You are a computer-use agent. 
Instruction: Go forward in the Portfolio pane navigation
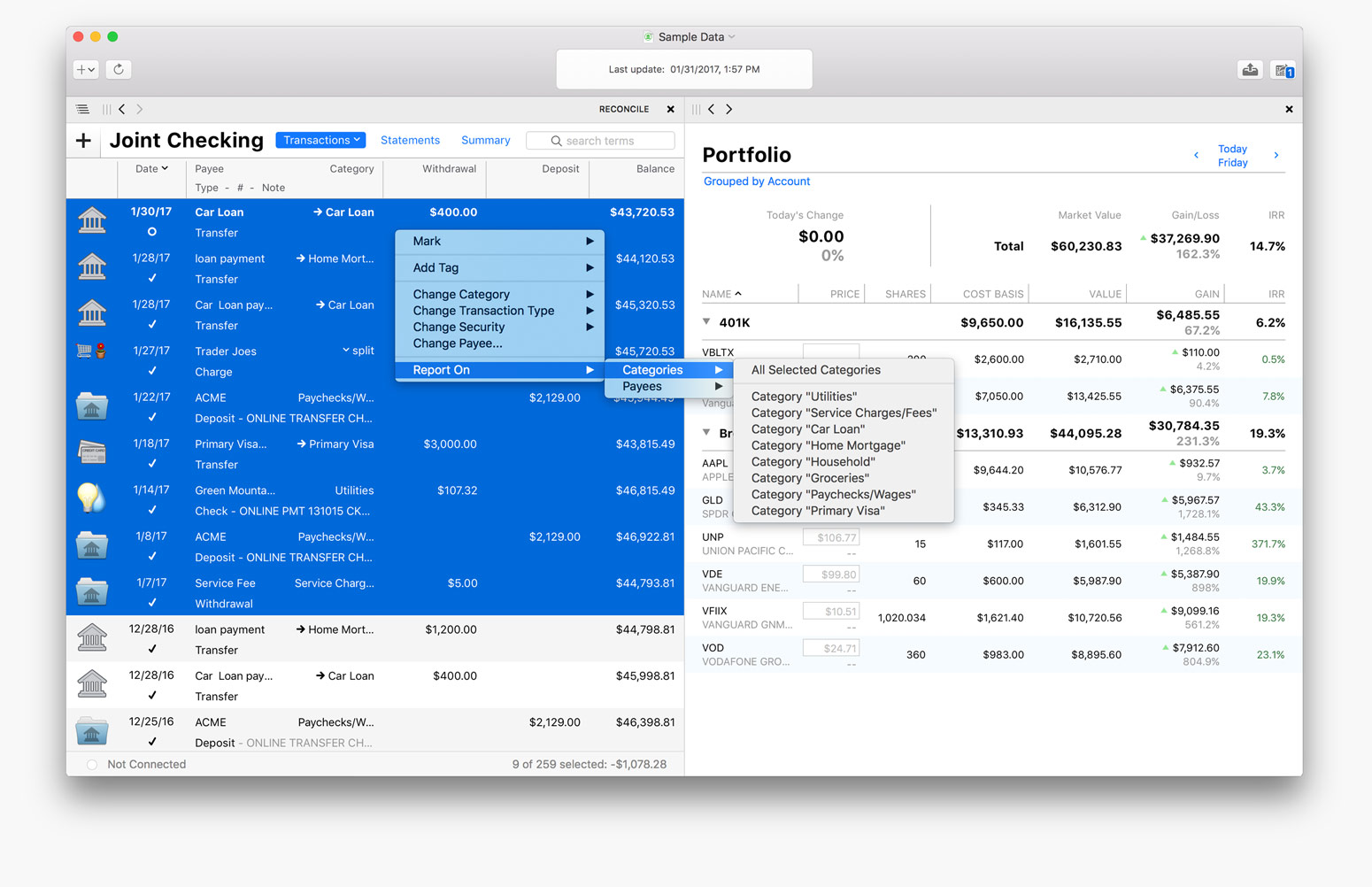click(728, 109)
